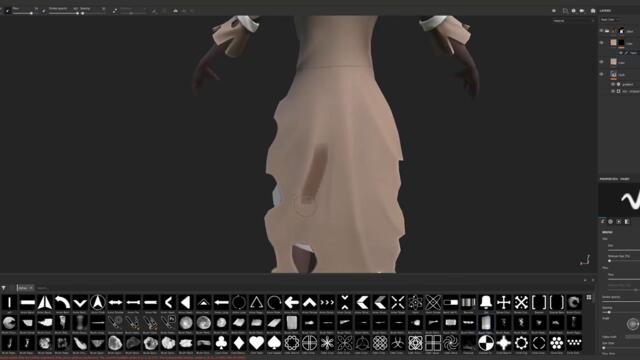Select the dashed circle alpha
Screen dimensions: 640x360
[539, 343]
